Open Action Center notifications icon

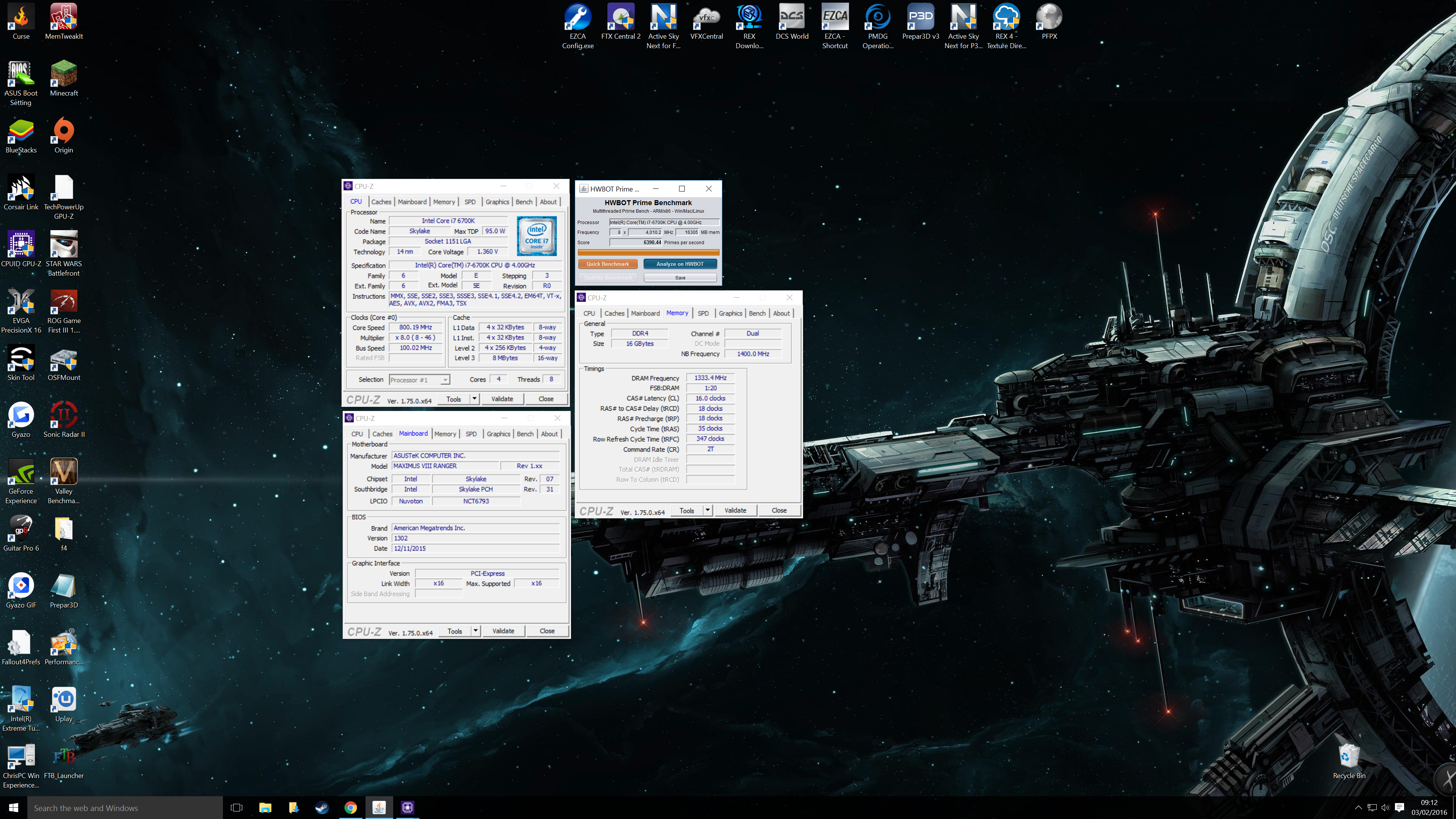(x=1400, y=808)
